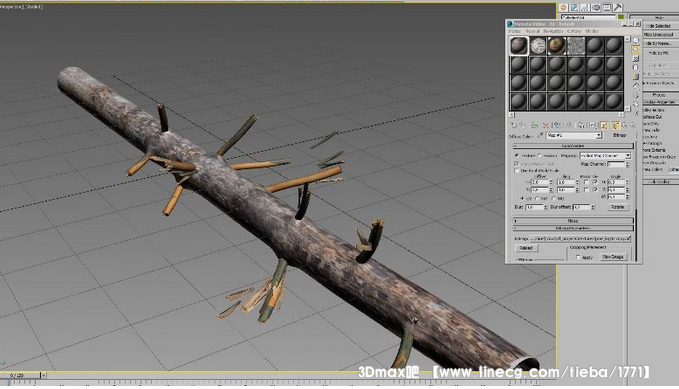Click the Select by Material icon
The image size is (679, 389).
pos(636,104)
